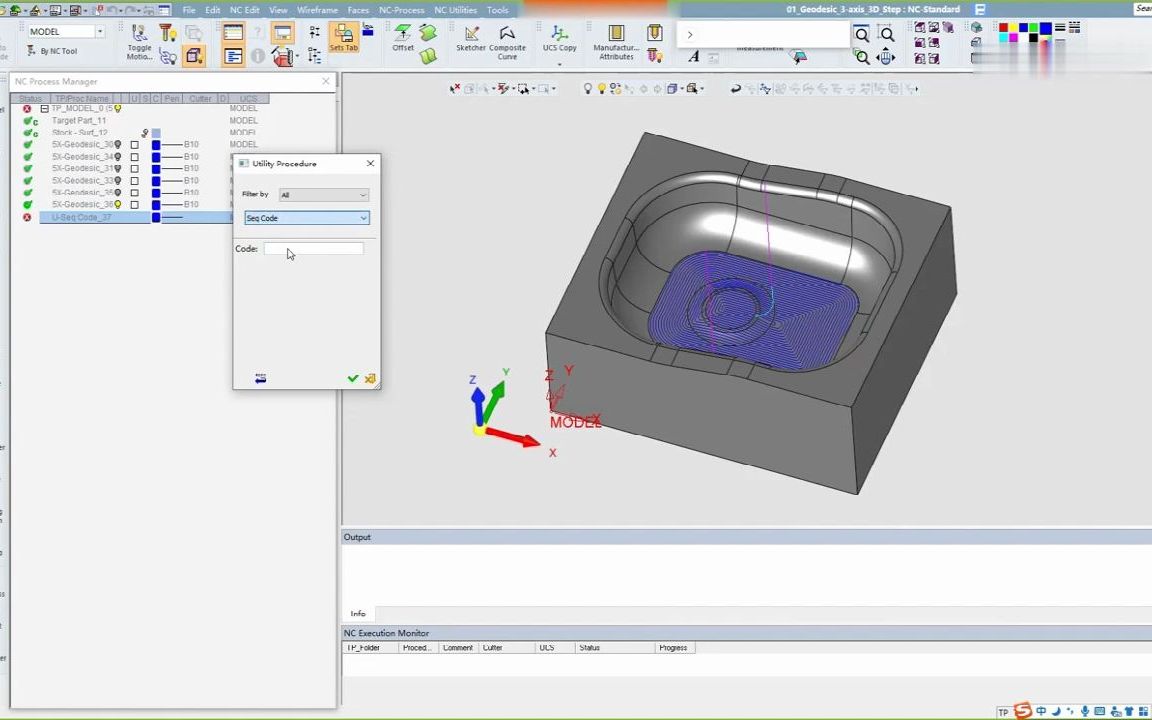Collapse the TP_MODEL_0 tree node
This screenshot has width=1152, height=720.
(44, 109)
